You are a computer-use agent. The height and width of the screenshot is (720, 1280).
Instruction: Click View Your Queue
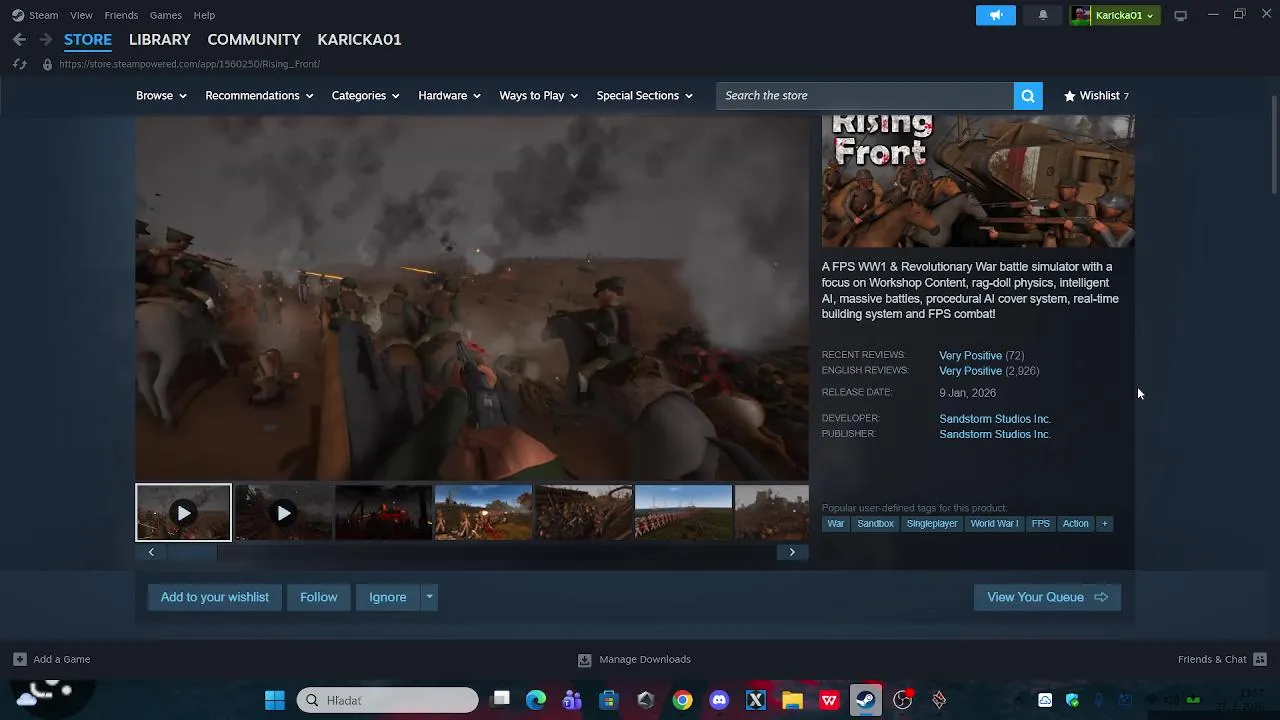(x=1047, y=597)
